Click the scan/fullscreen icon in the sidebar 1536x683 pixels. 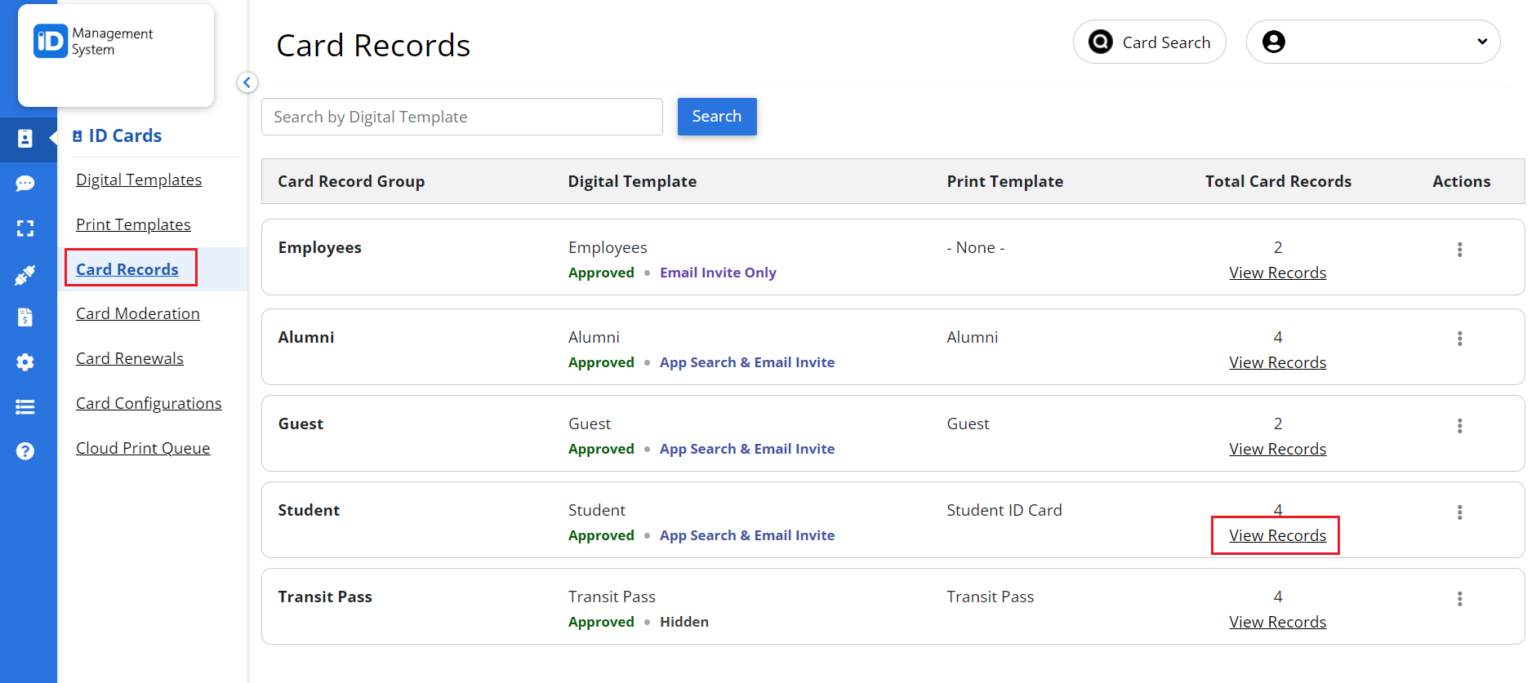tap(27, 228)
